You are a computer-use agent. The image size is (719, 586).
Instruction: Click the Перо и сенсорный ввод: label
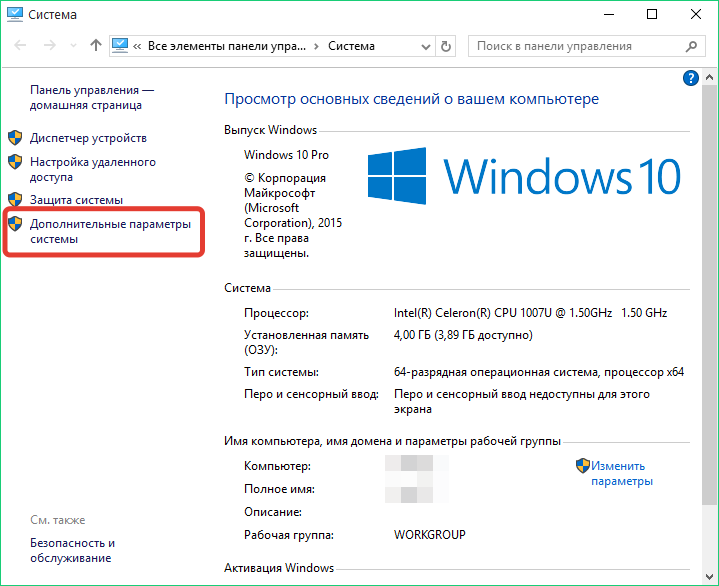311,394
